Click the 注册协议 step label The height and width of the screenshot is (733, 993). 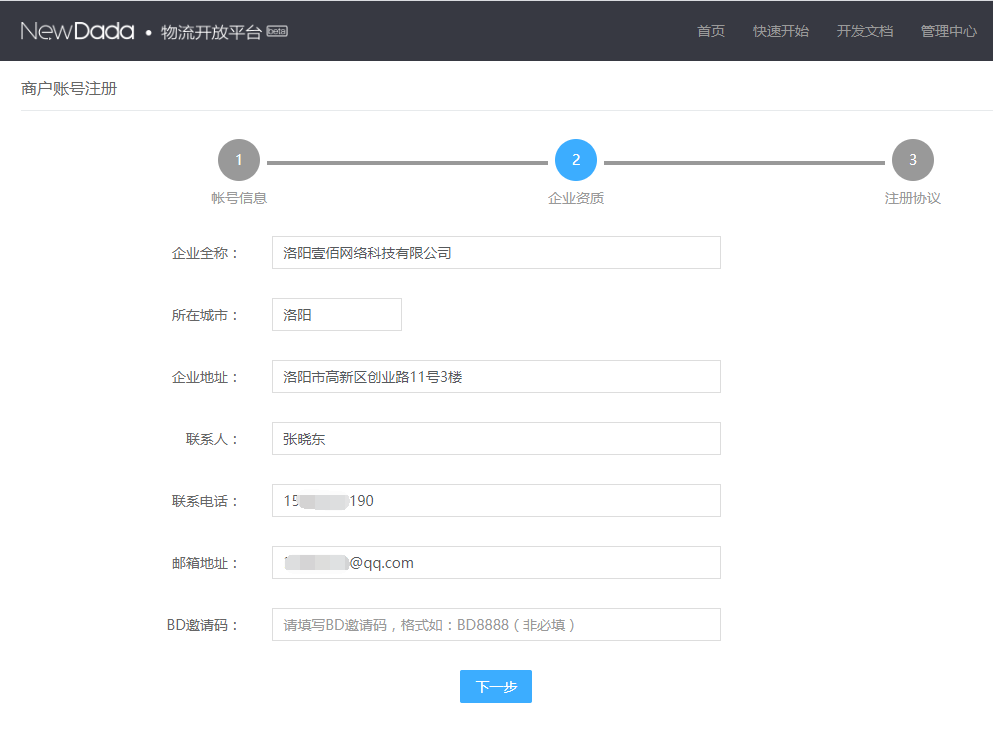point(913,198)
